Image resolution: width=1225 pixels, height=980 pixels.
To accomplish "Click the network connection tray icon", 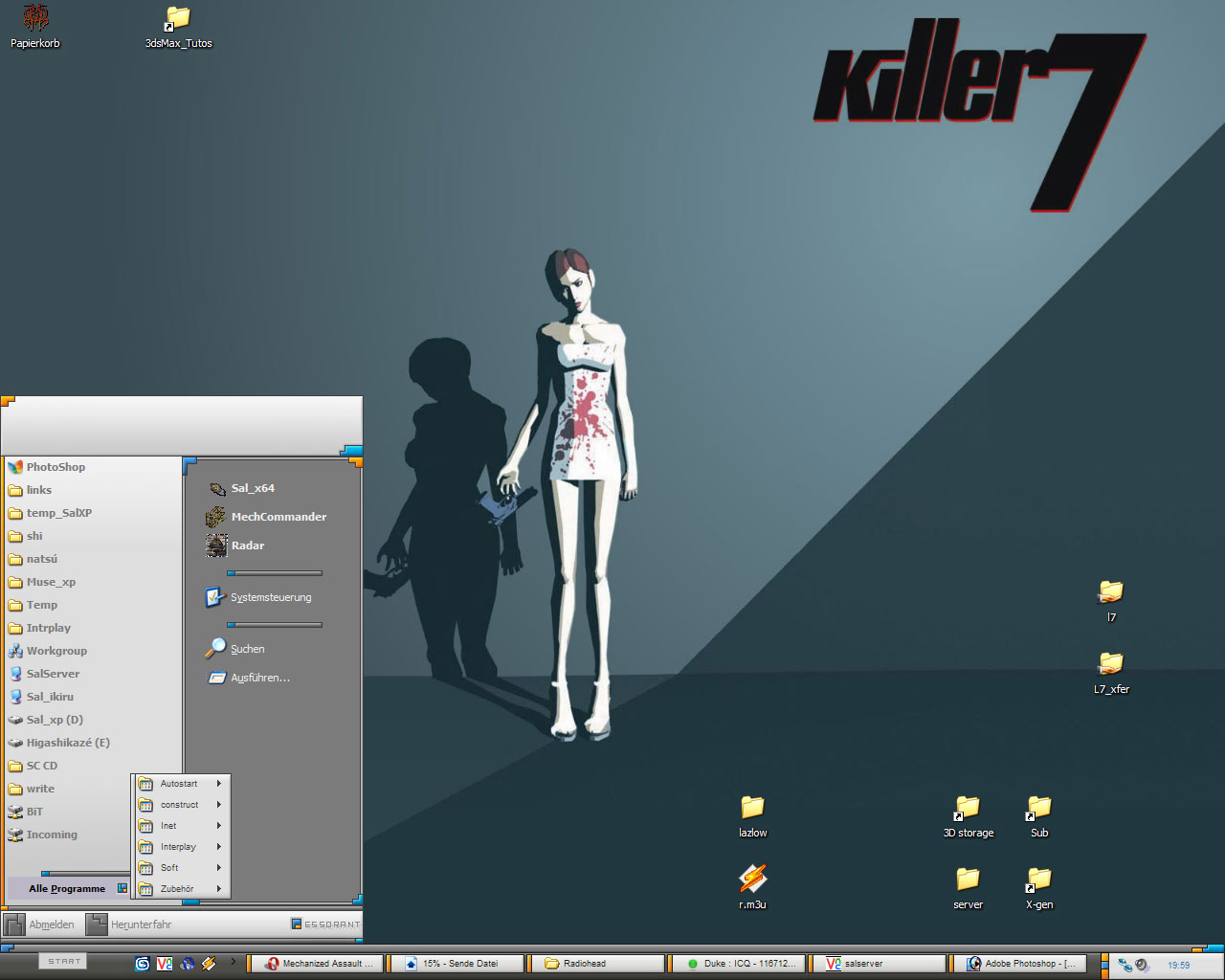I will (x=1125, y=965).
